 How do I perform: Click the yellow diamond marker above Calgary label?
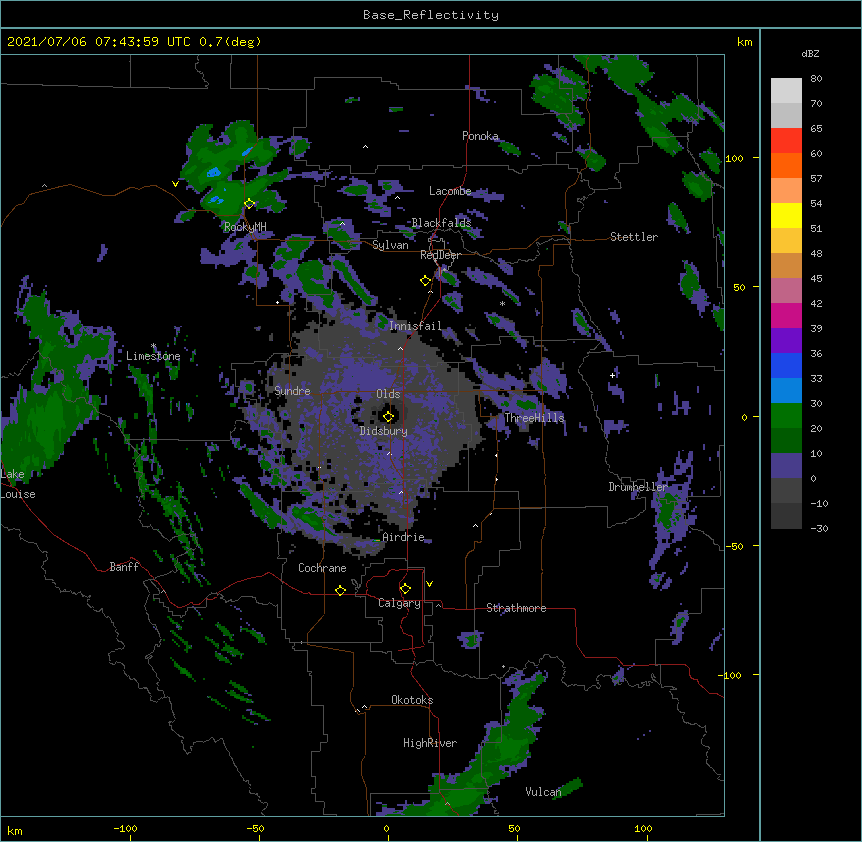405,589
